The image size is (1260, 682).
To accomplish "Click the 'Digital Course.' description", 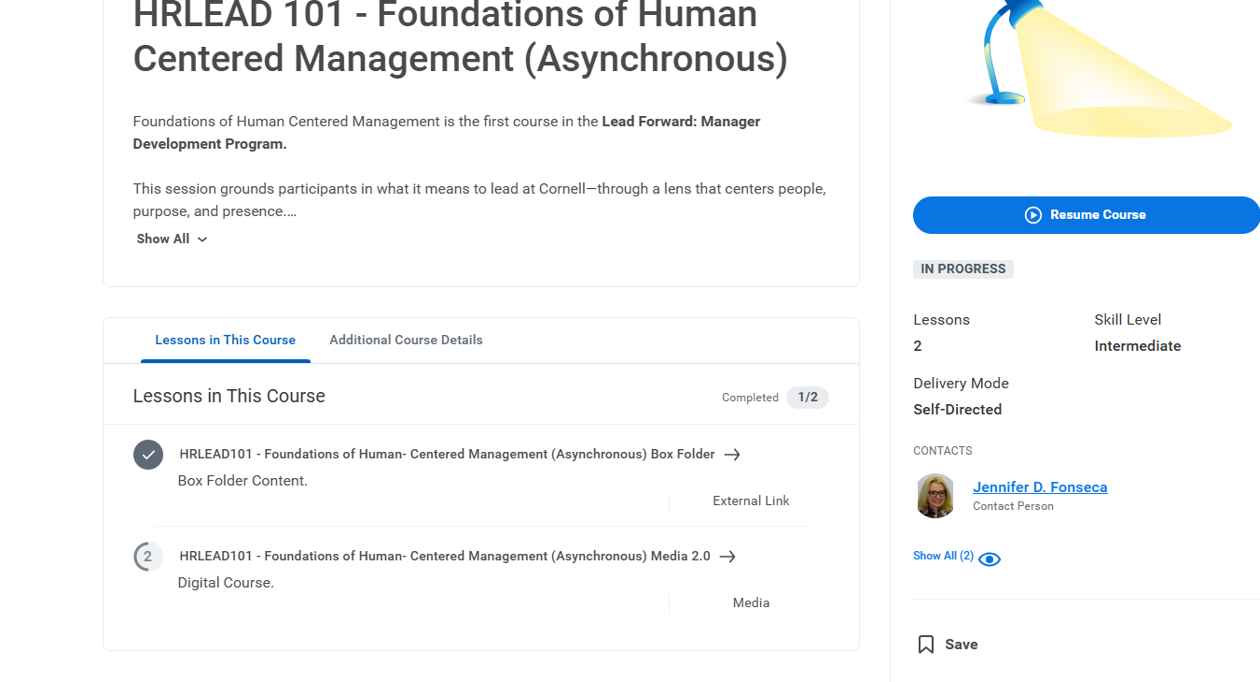I will (x=226, y=583).
